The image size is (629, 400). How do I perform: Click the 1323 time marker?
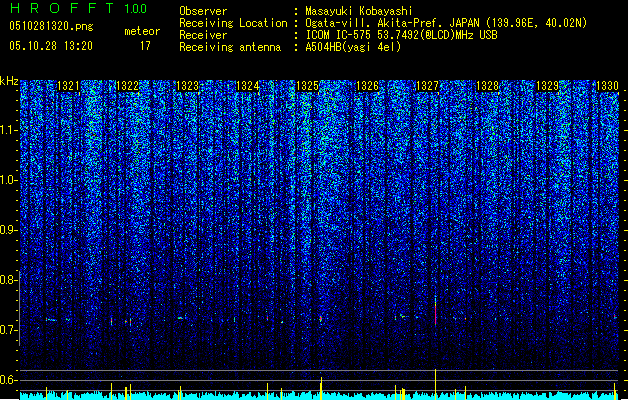coord(187,86)
